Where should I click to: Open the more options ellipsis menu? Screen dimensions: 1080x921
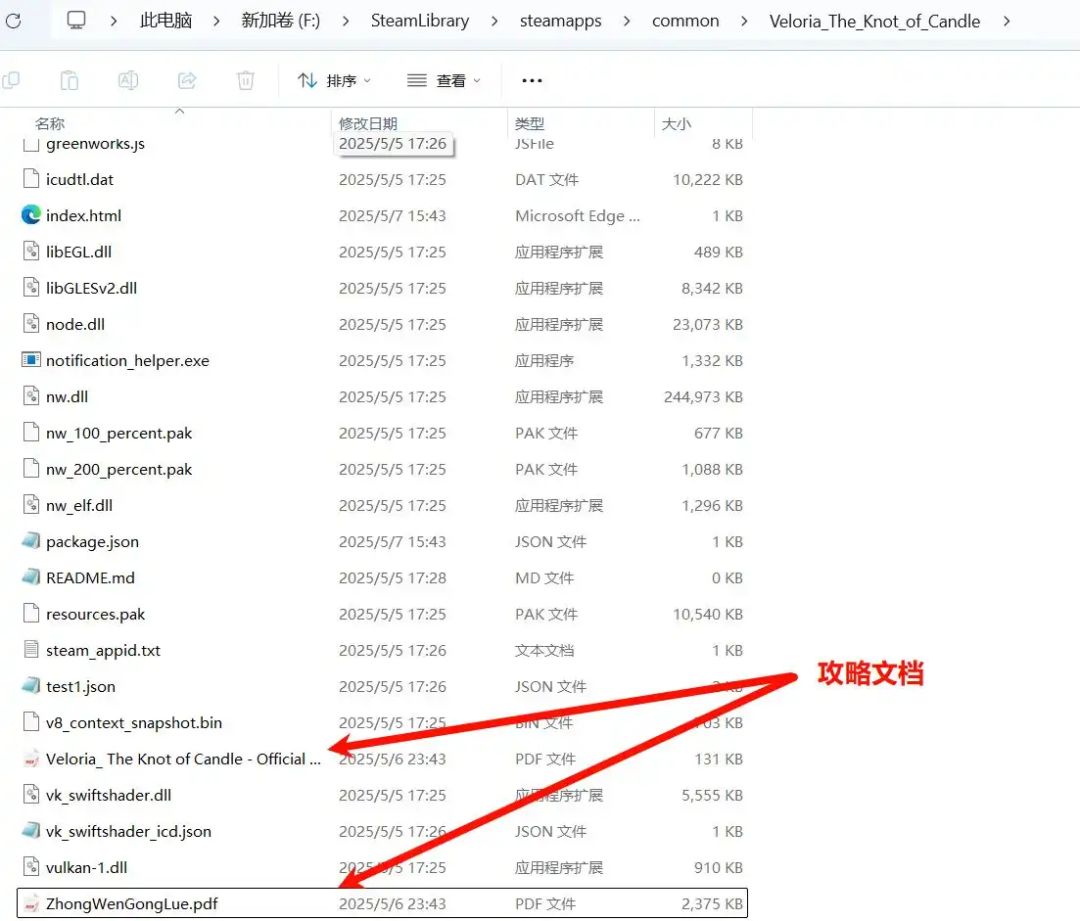532,81
